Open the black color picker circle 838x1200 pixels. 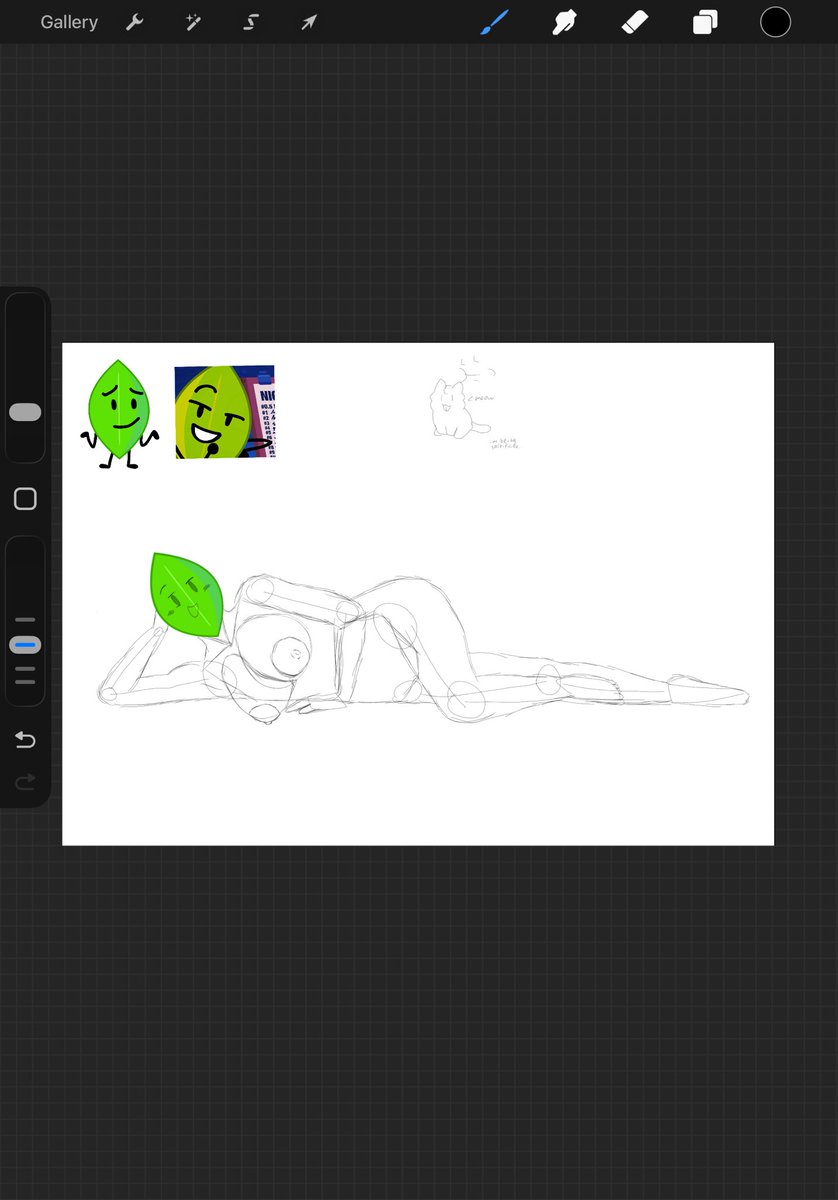click(x=775, y=22)
